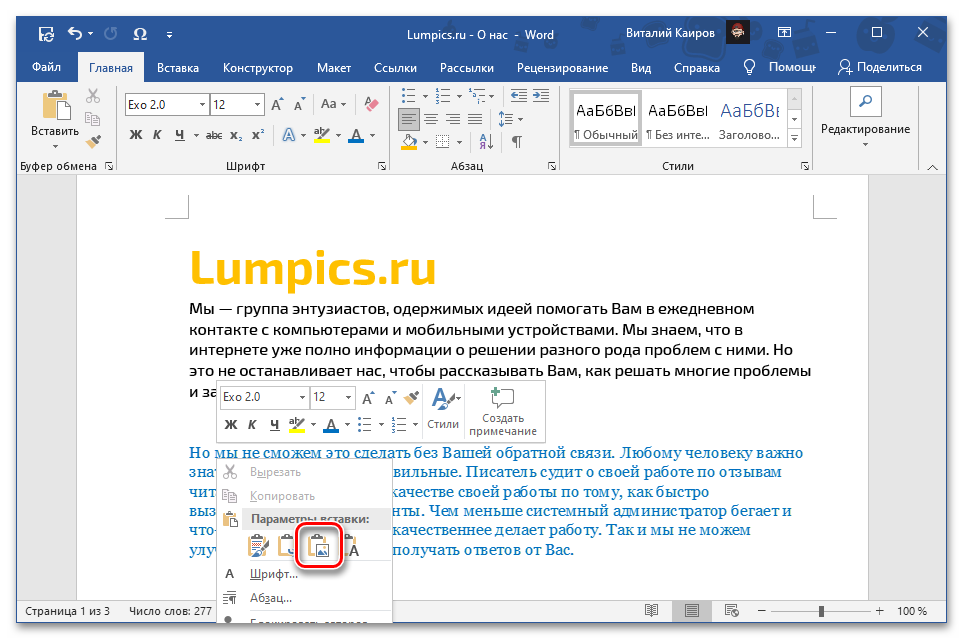Open the Шрифт dialog launcher in the ribbon
Image resolution: width=963 pixels, height=639 pixels.
[381, 167]
